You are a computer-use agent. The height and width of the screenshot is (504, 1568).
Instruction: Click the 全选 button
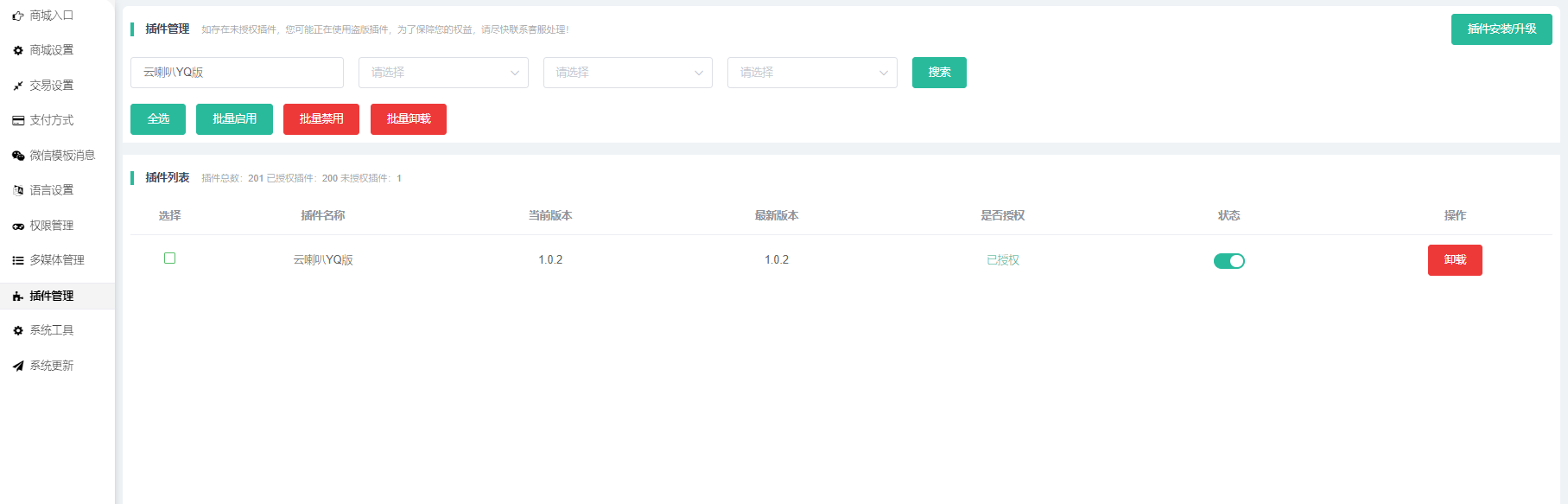click(158, 119)
